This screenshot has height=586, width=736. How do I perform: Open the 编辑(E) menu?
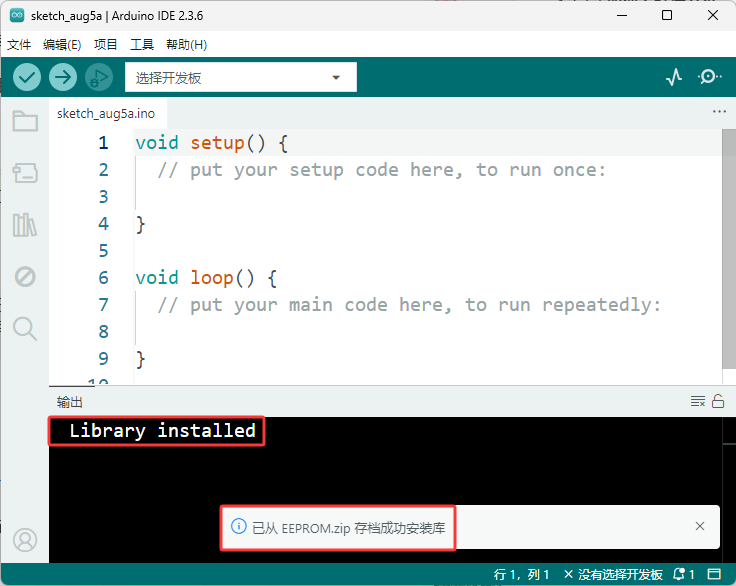point(62,45)
